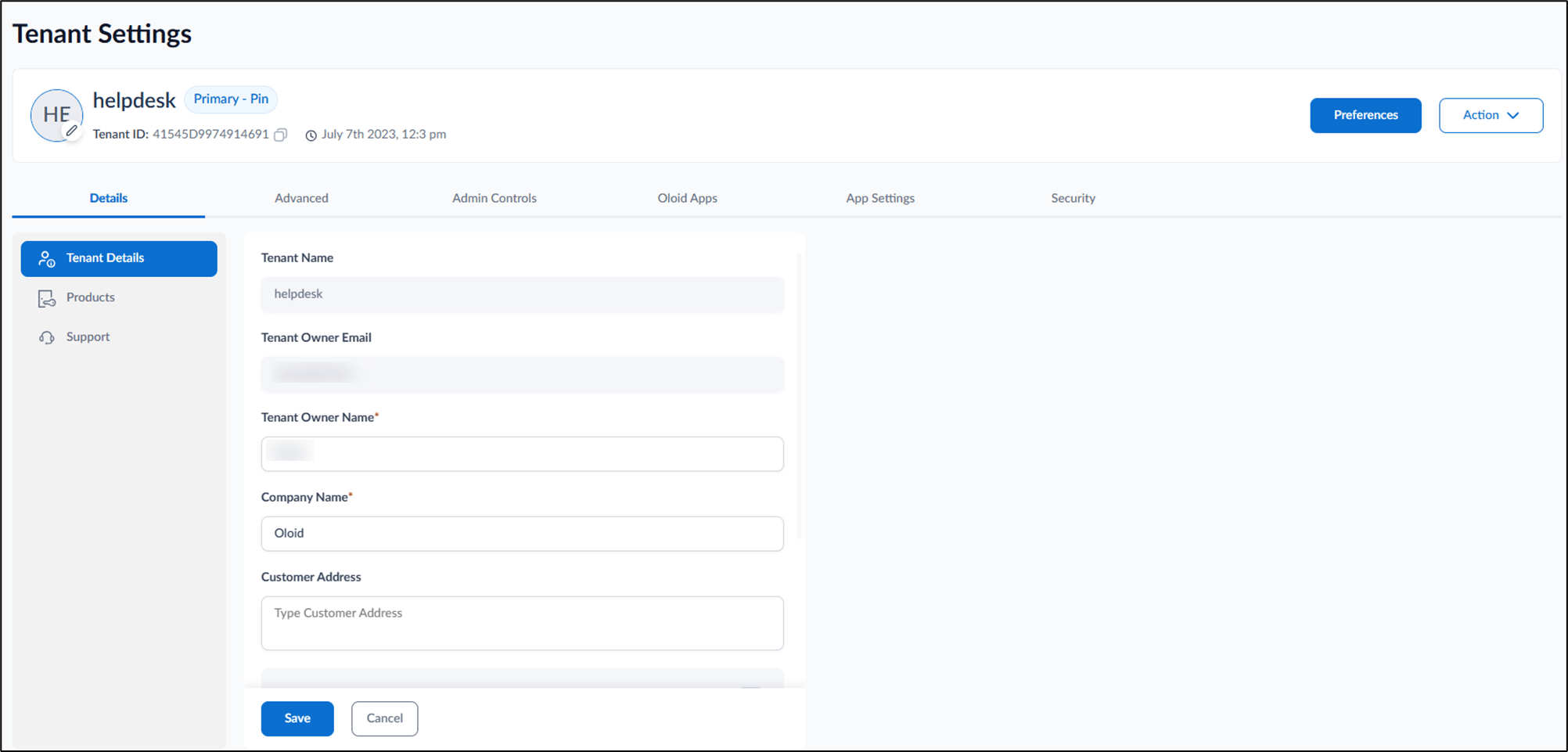The image size is (1568, 752).
Task: Open Support in the sidebar
Action: [119, 336]
